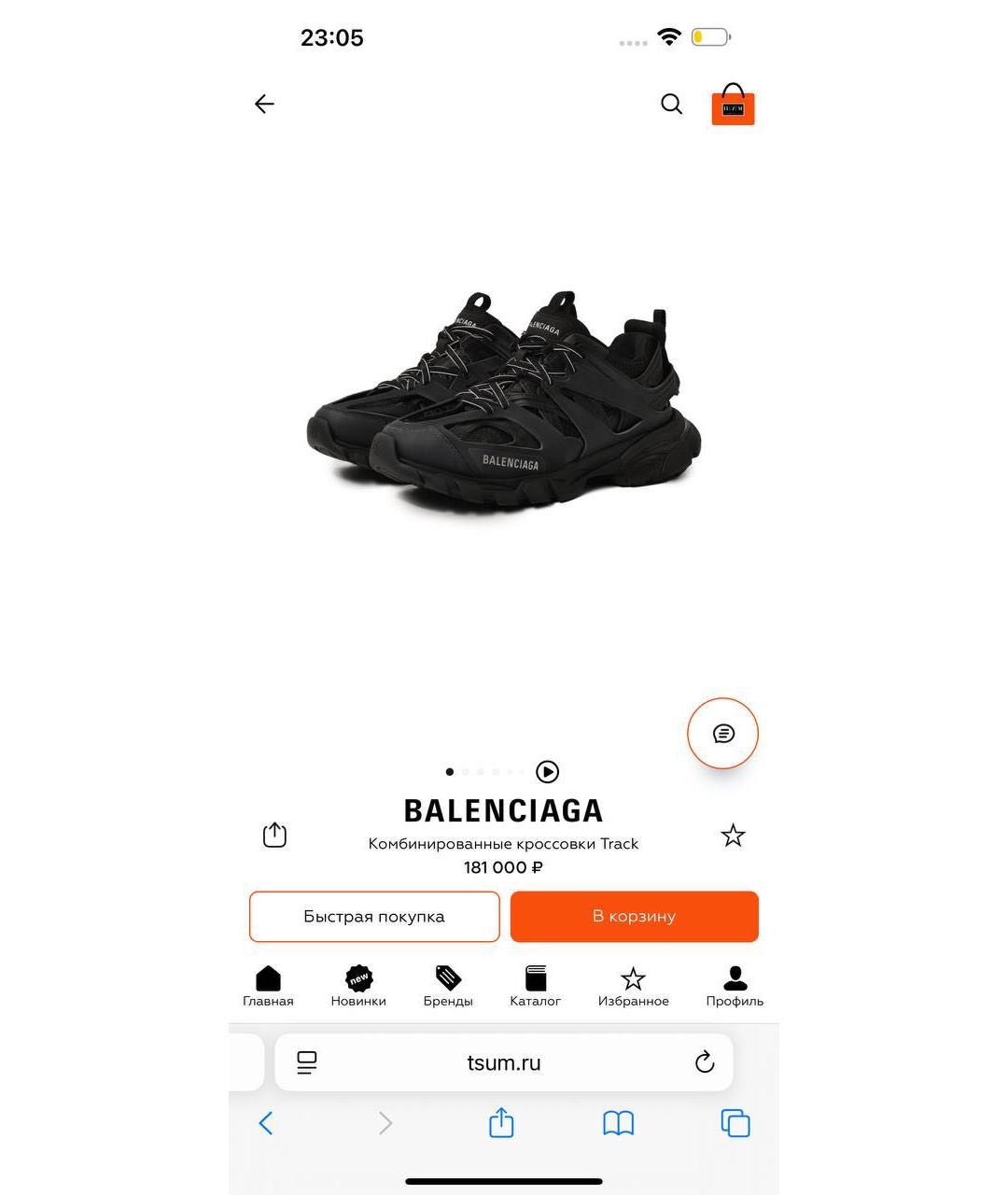This screenshot has height=1195, width=1008.
Task: Open Новинки tab
Action: (358, 987)
